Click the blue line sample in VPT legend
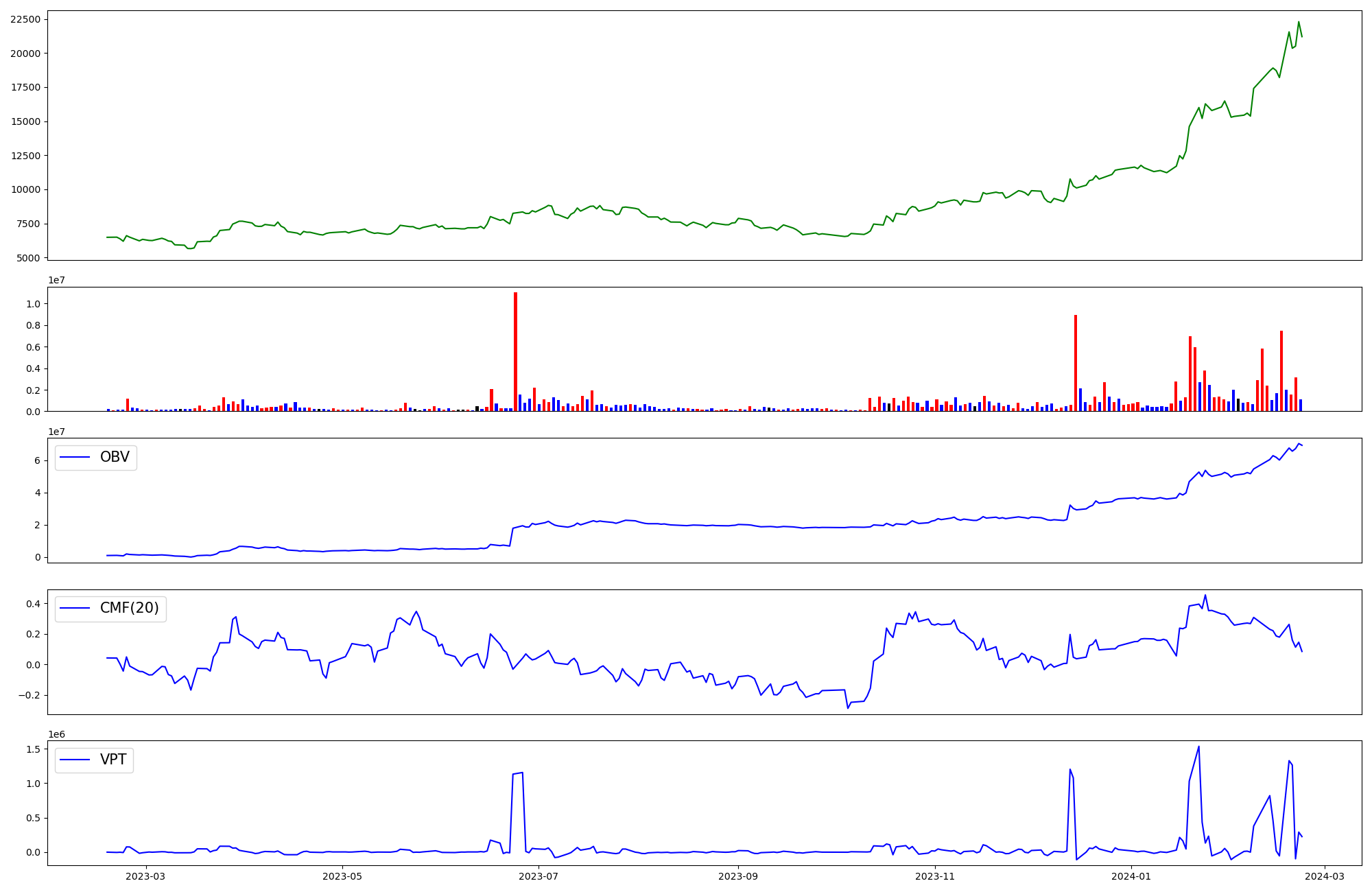This screenshot has width=1372, height=892. [x=75, y=760]
